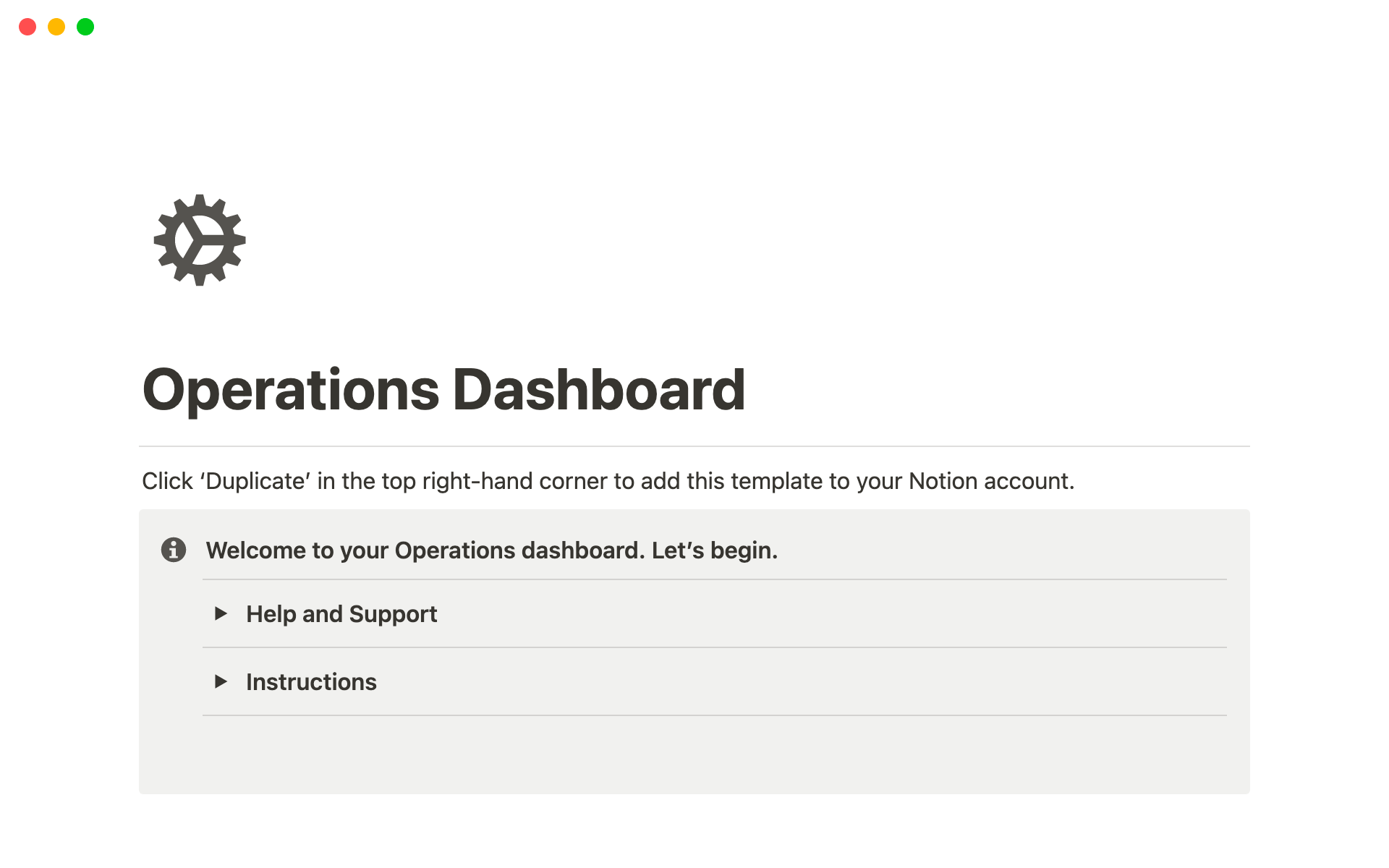Click the divider between Help and Support and Instructions

715,647
